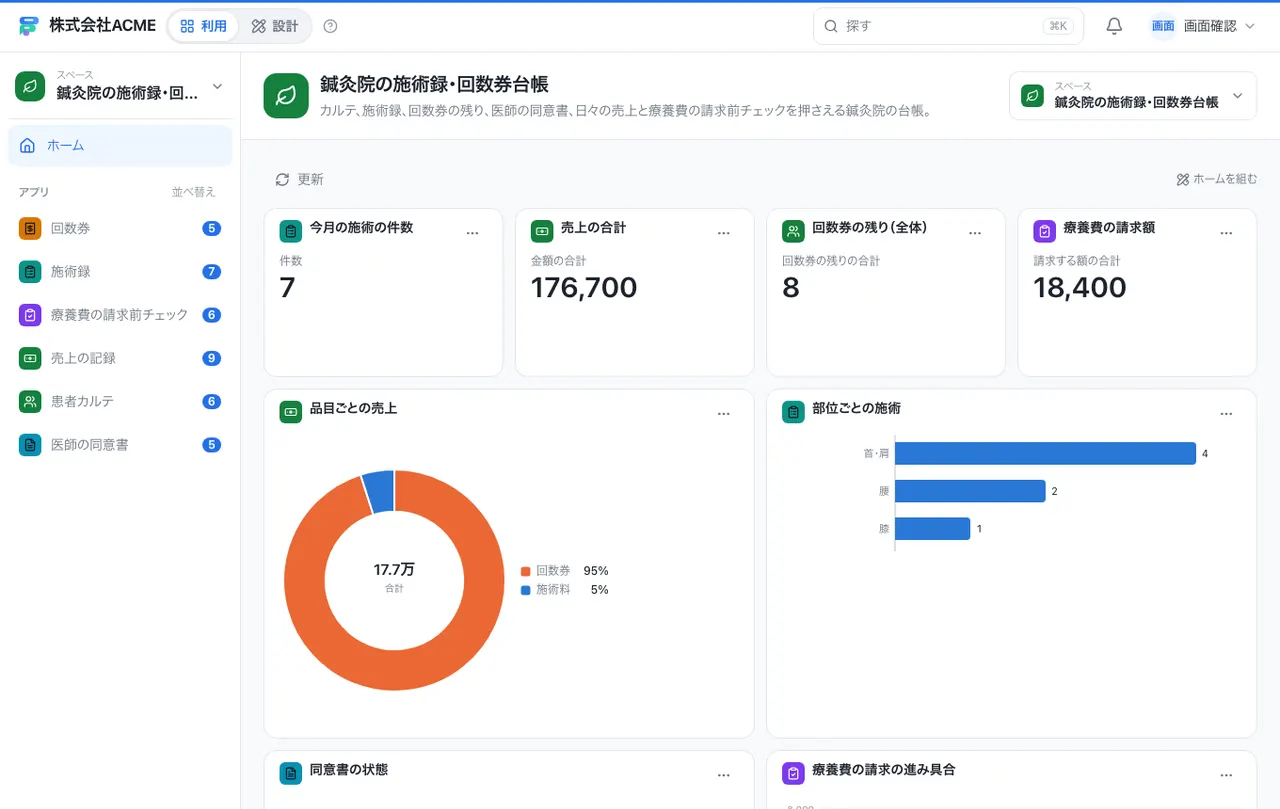Click ホームを組む to arrange the home
Screen dimensions: 1280x809
[1216, 179]
